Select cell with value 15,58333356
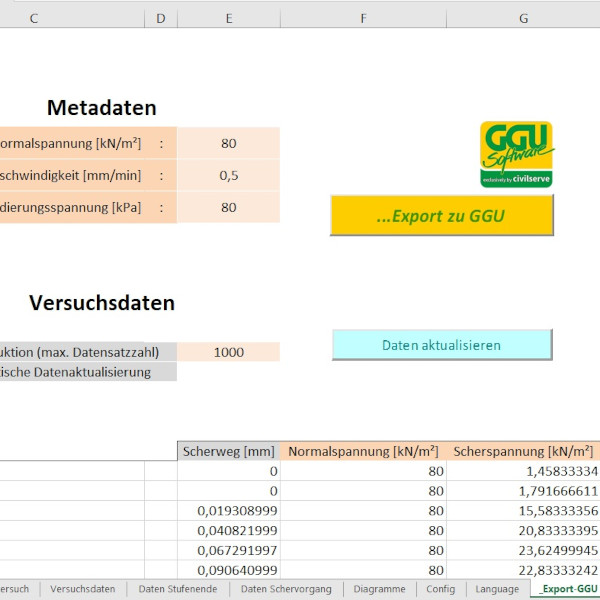The height and width of the screenshot is (600, 600). pyautogui.click(x=523, y=511)
